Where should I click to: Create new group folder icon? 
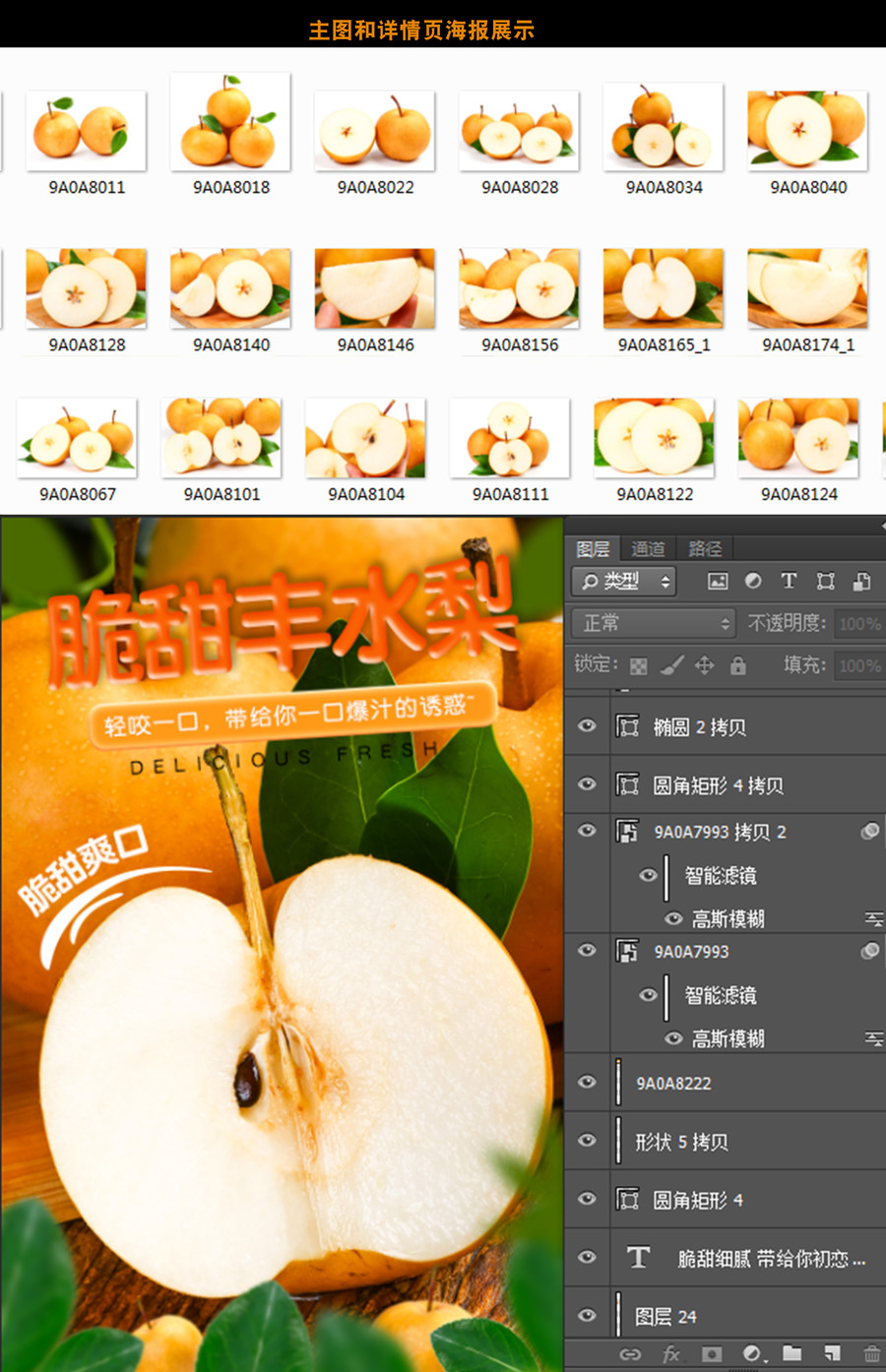point(792,1354)
